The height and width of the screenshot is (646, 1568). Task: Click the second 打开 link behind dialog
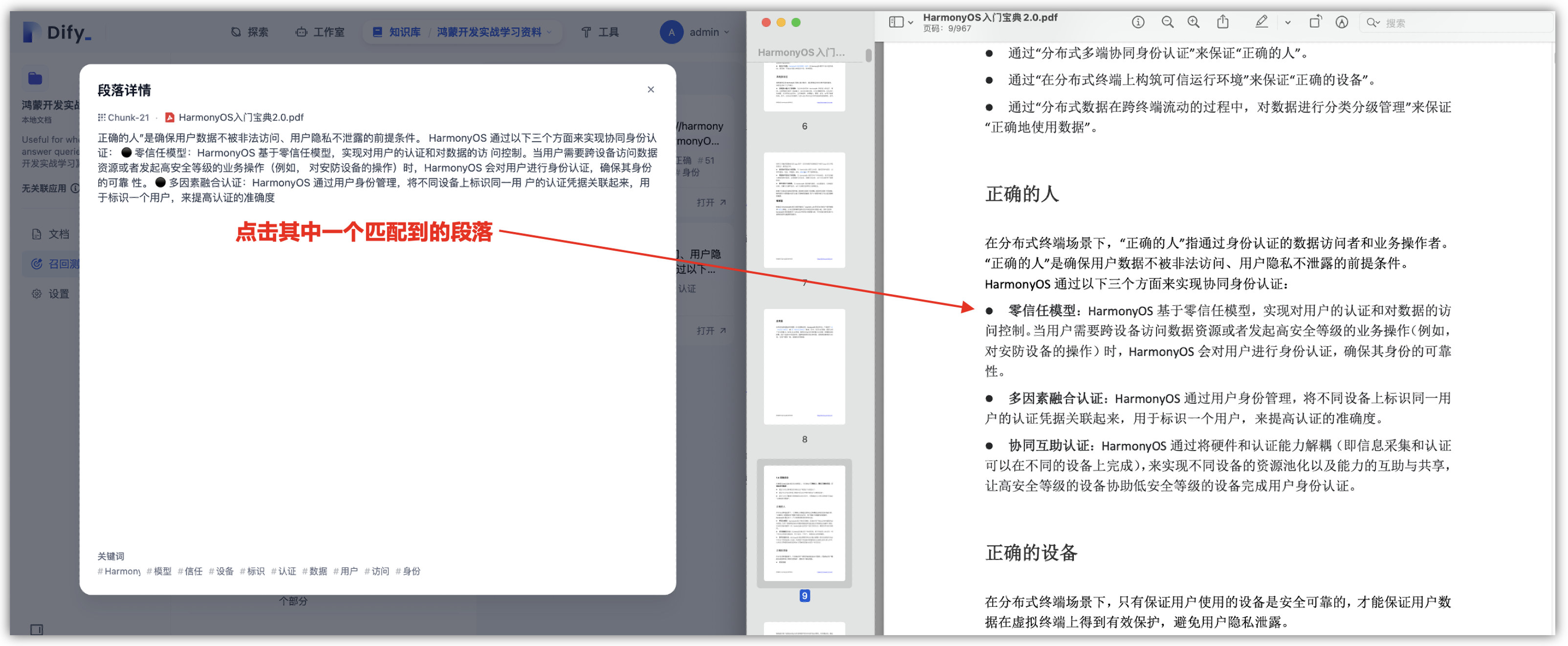pyautogui.click(x=711, y=331)
